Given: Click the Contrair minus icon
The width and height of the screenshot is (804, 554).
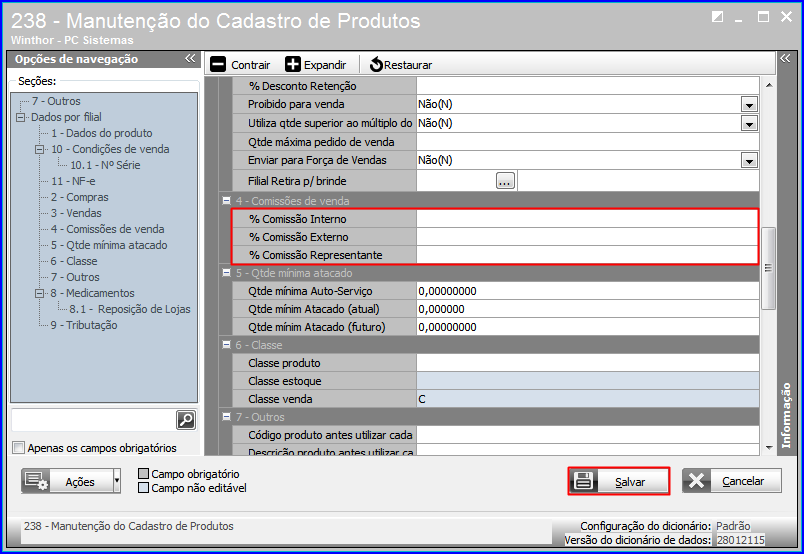Looking at the screenshot, I should click(x=218, y=65).
